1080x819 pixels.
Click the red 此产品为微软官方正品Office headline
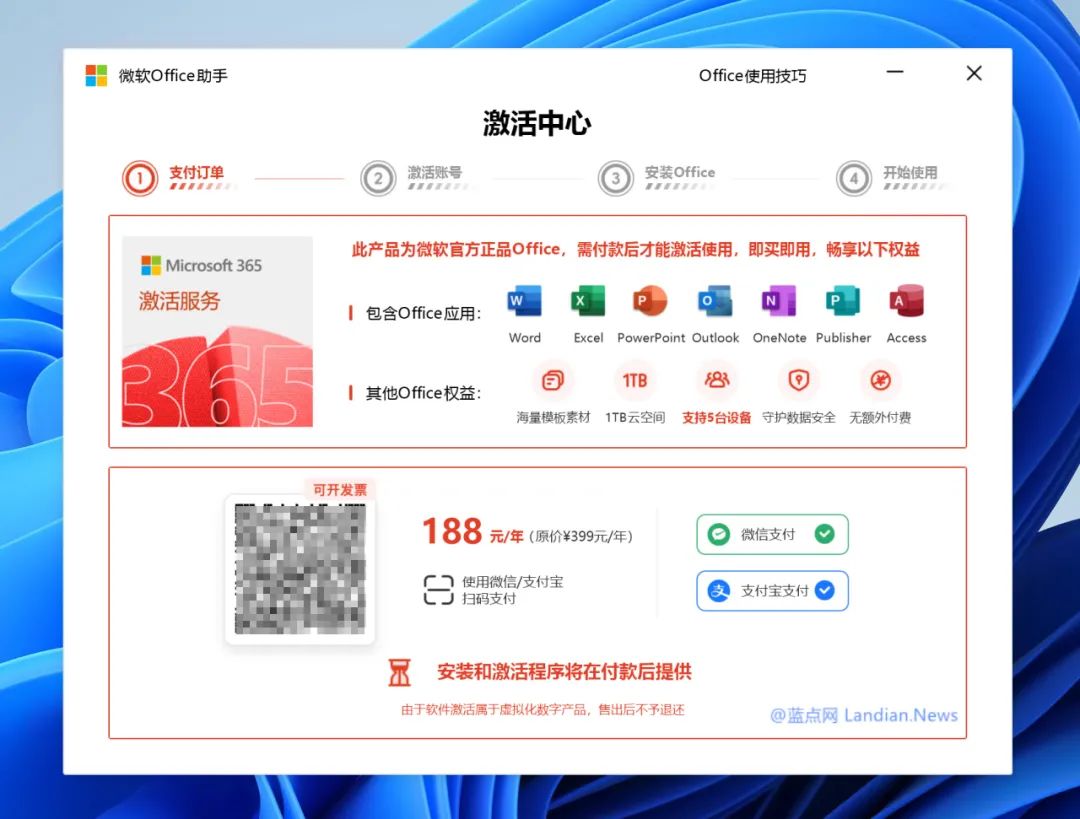point(636,249)
